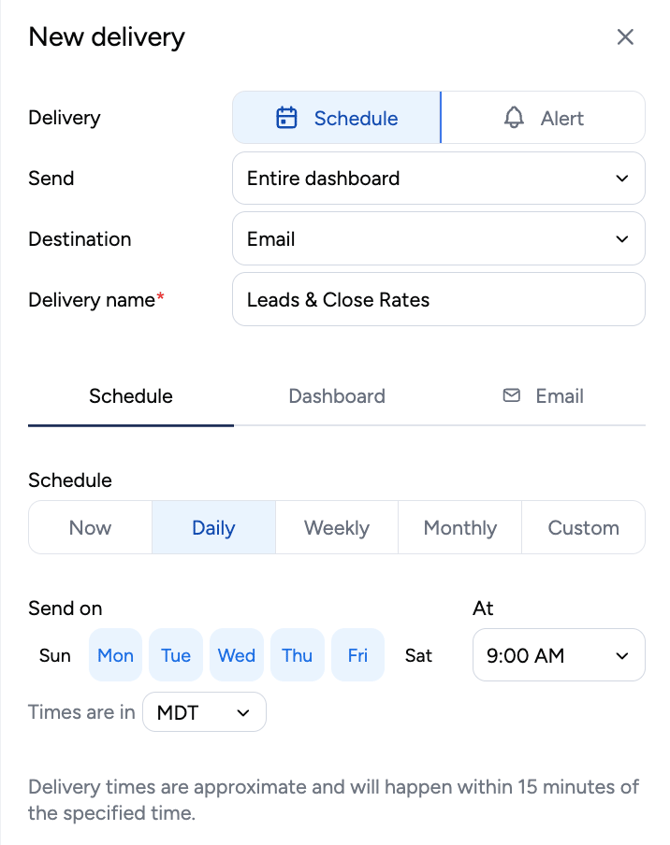Select the Monthly schedule option
Screen dimensions: 670x845
click(x=460, y=528)
